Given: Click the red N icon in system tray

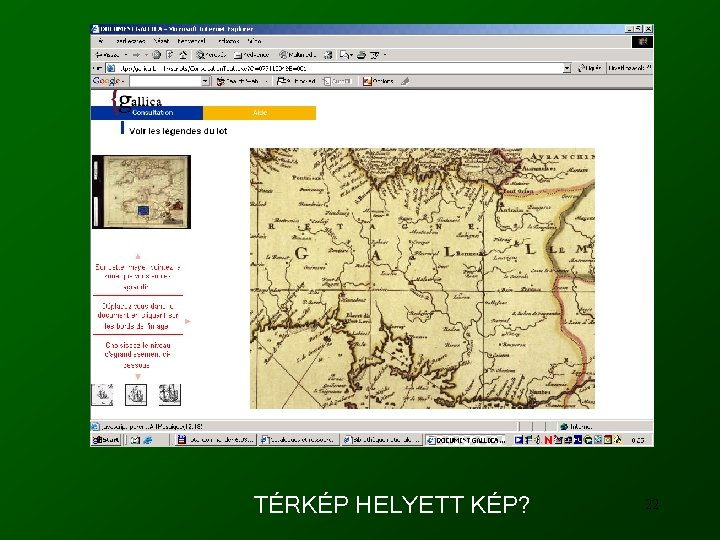Looking at the screenshot, I should pyautogui.click(x=548, y=440).
